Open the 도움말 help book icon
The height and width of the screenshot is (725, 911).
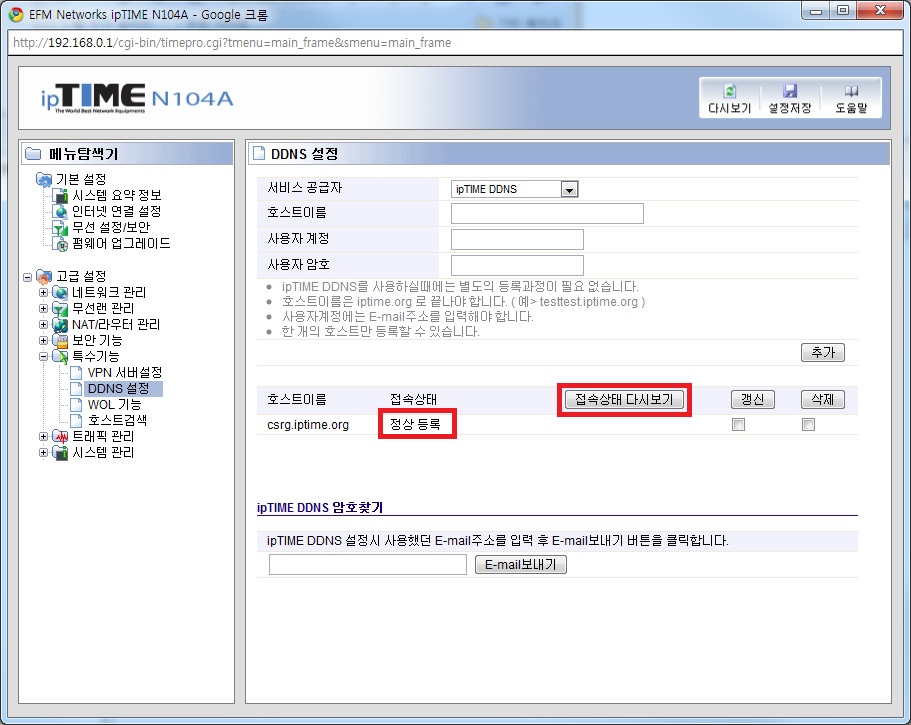[x=851, y=91]
